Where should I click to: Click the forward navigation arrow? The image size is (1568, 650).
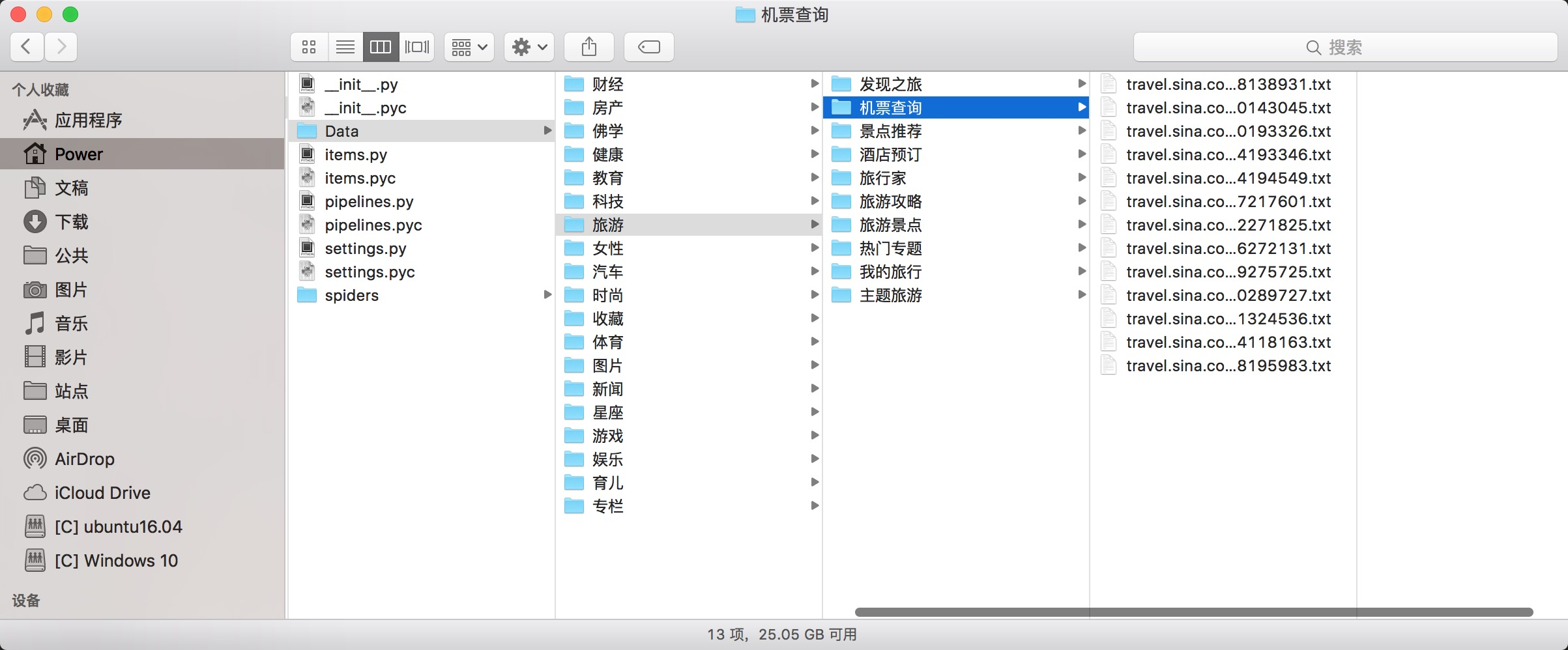(61, 46)
